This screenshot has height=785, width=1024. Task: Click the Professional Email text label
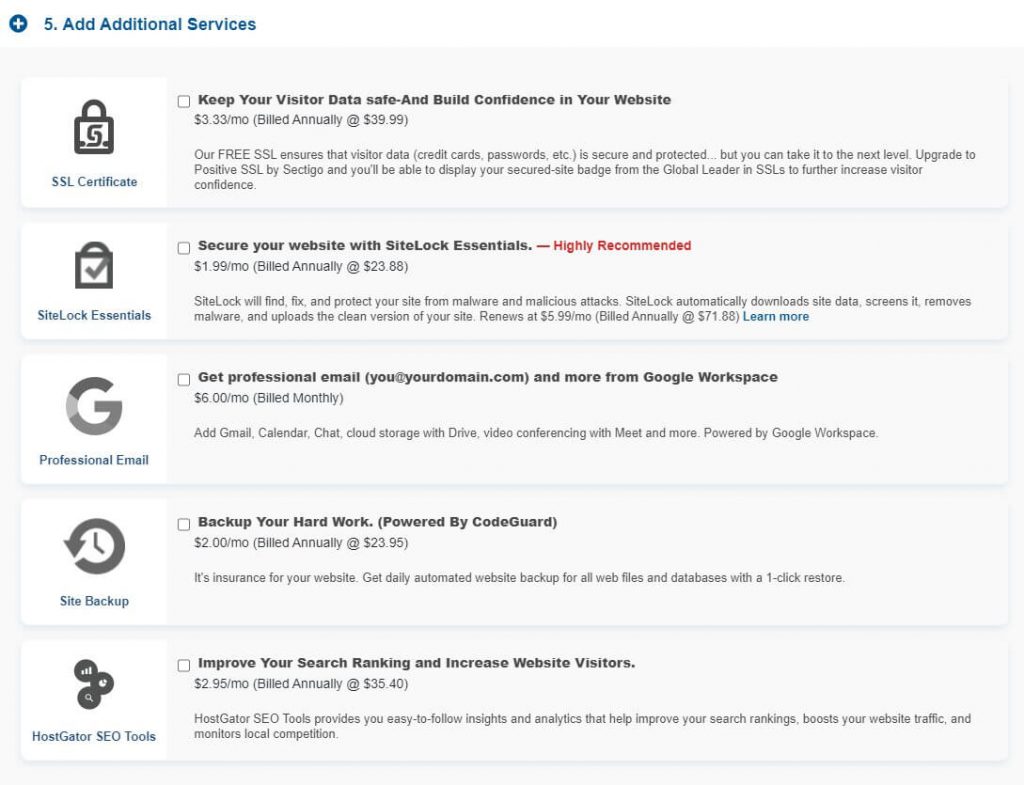pyautogui.click(x=94, y=460)
